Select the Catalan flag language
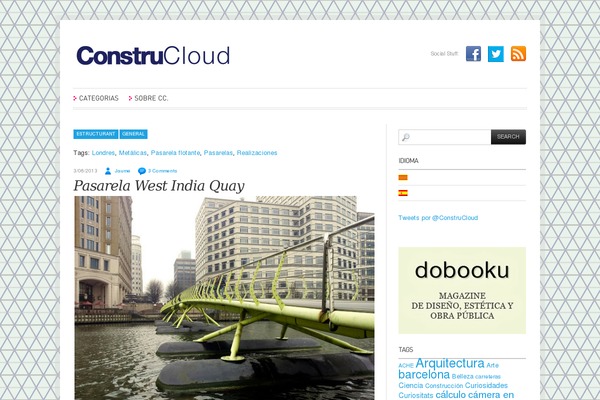Screen dimensions: 600x400 [x=403, y=178]
